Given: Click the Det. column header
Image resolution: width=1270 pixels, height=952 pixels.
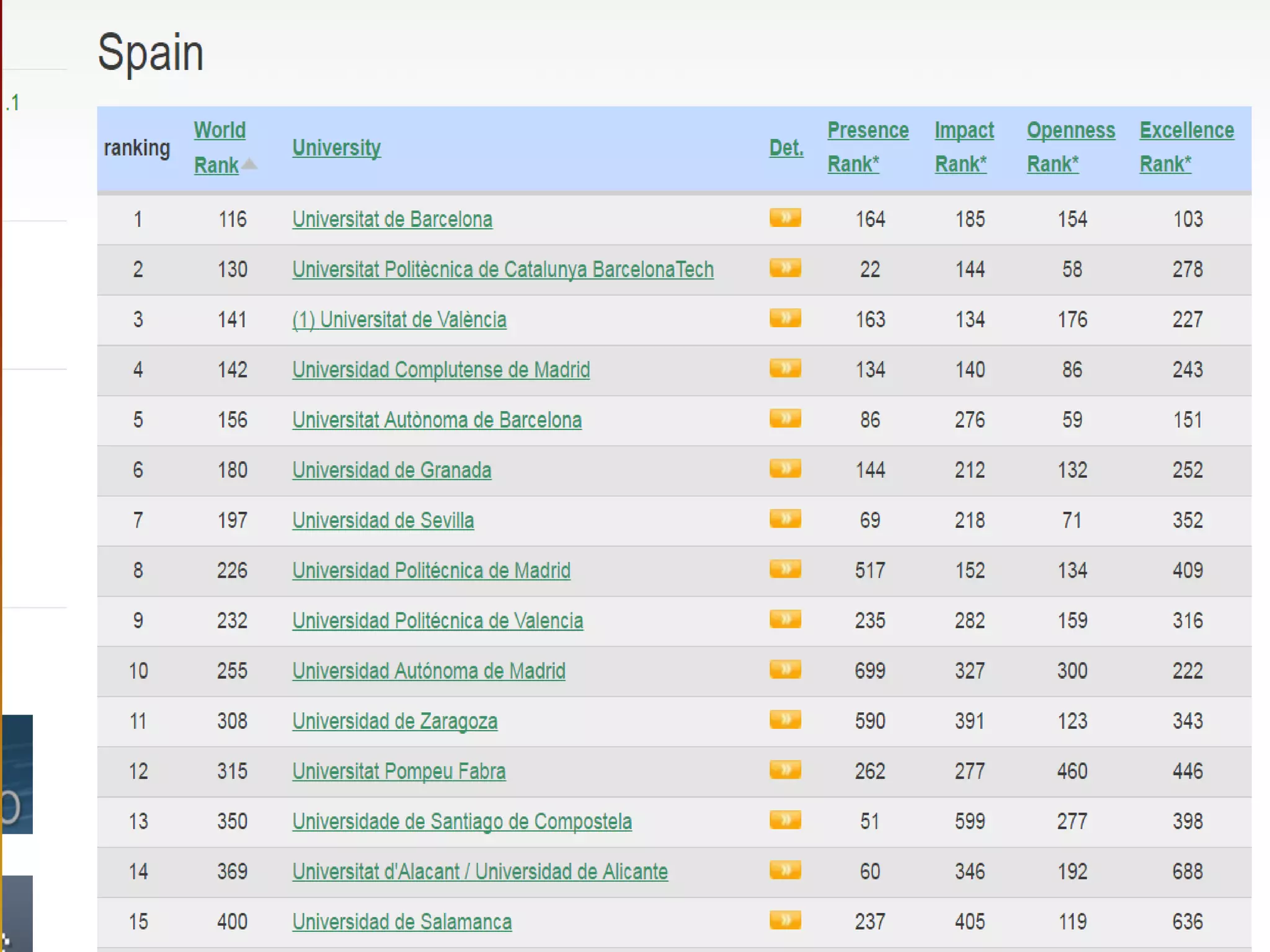Looking at the screenshot, I should [786, 148].
